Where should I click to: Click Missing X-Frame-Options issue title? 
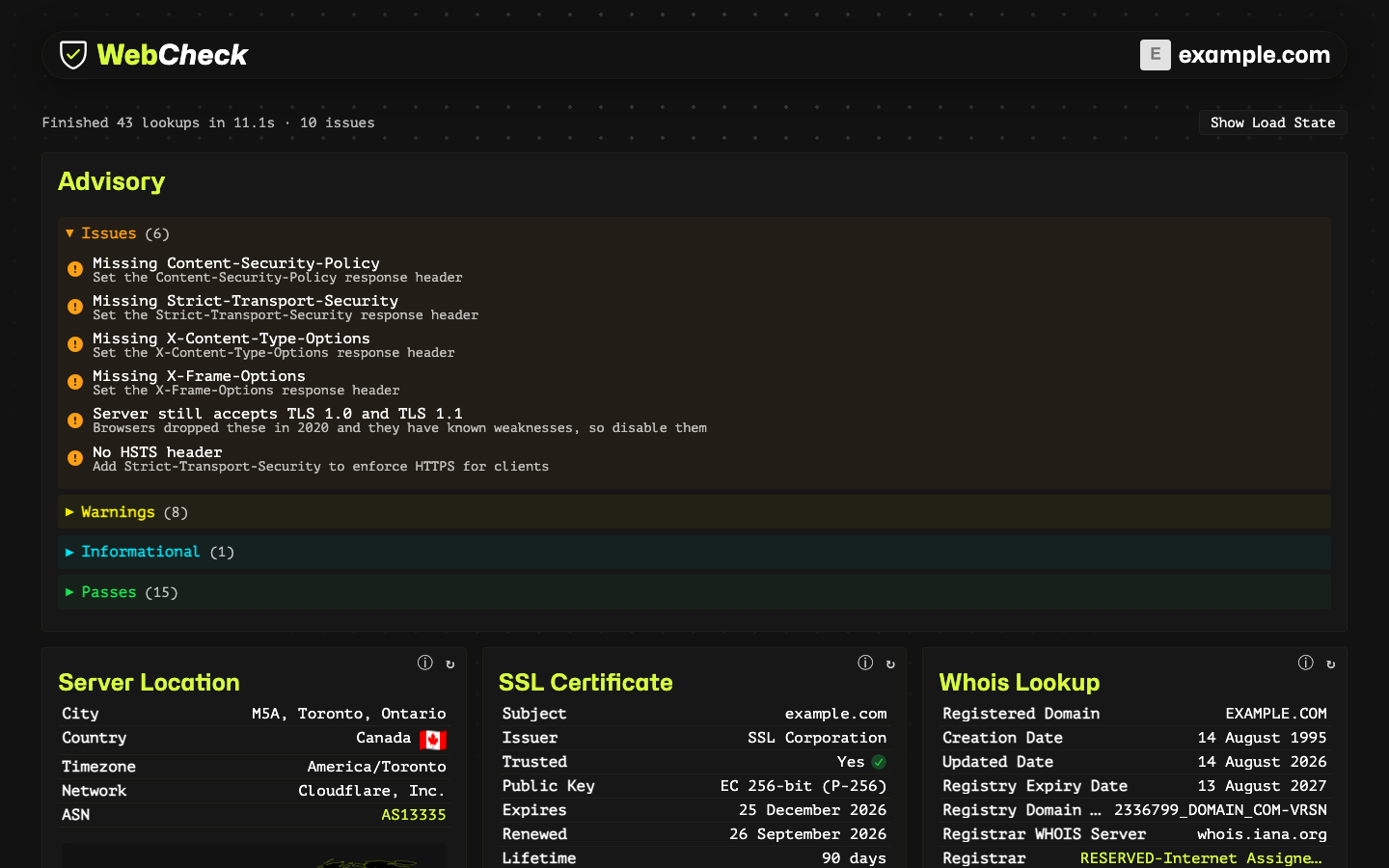pyautogui.click(x=199, y=376)
